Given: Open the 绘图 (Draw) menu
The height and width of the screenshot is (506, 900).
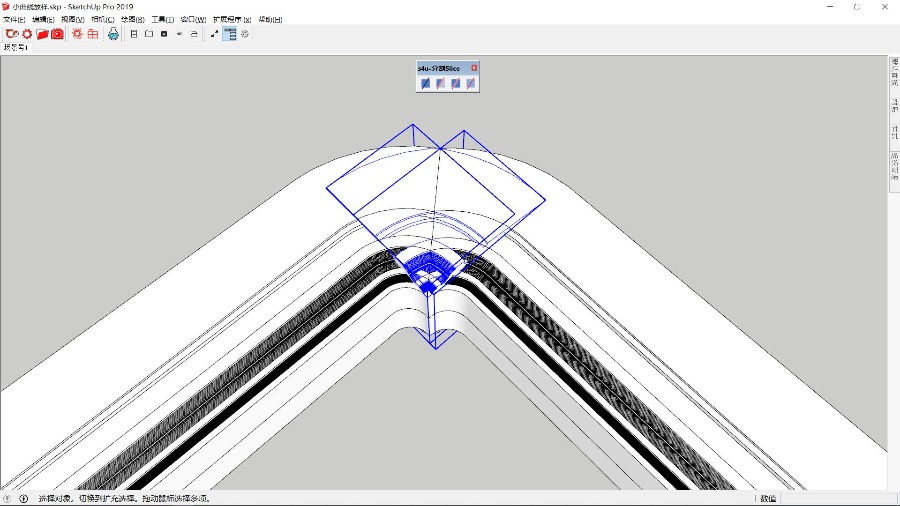Looking at the screenshot, I should (x=133, y=20).
